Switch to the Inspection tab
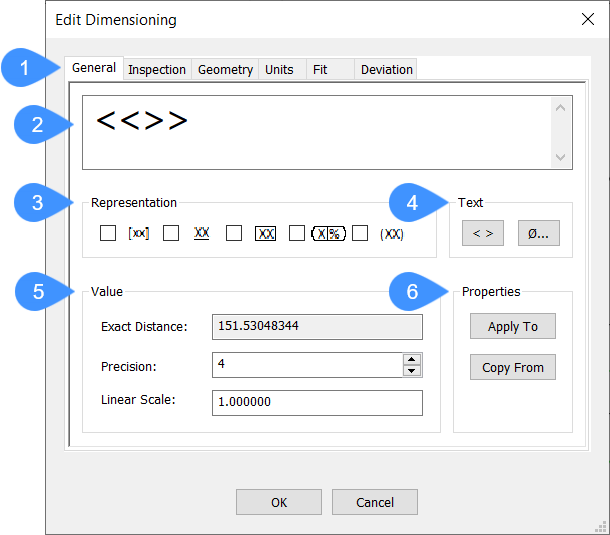The image size is (610, 535). point(157,69)
